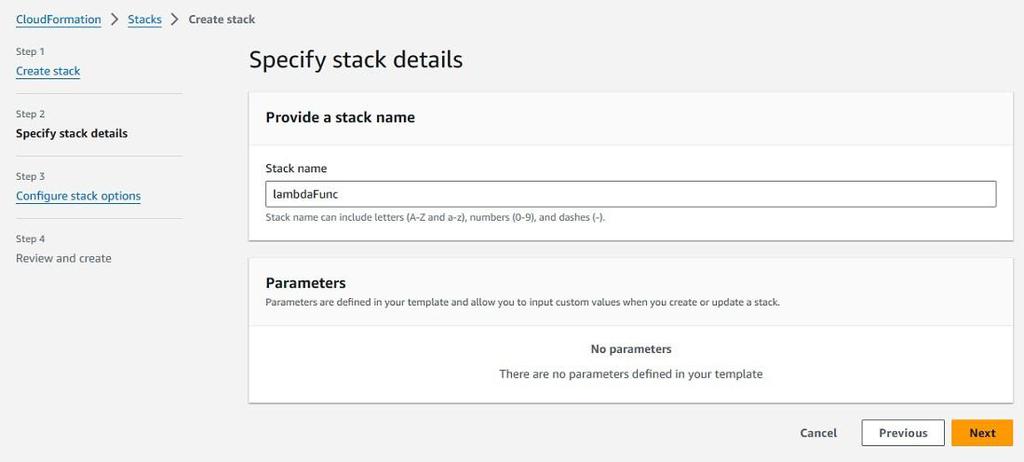Click the stack name character hint text
This screenshot has height=462, width=1024.
point(435,217)
